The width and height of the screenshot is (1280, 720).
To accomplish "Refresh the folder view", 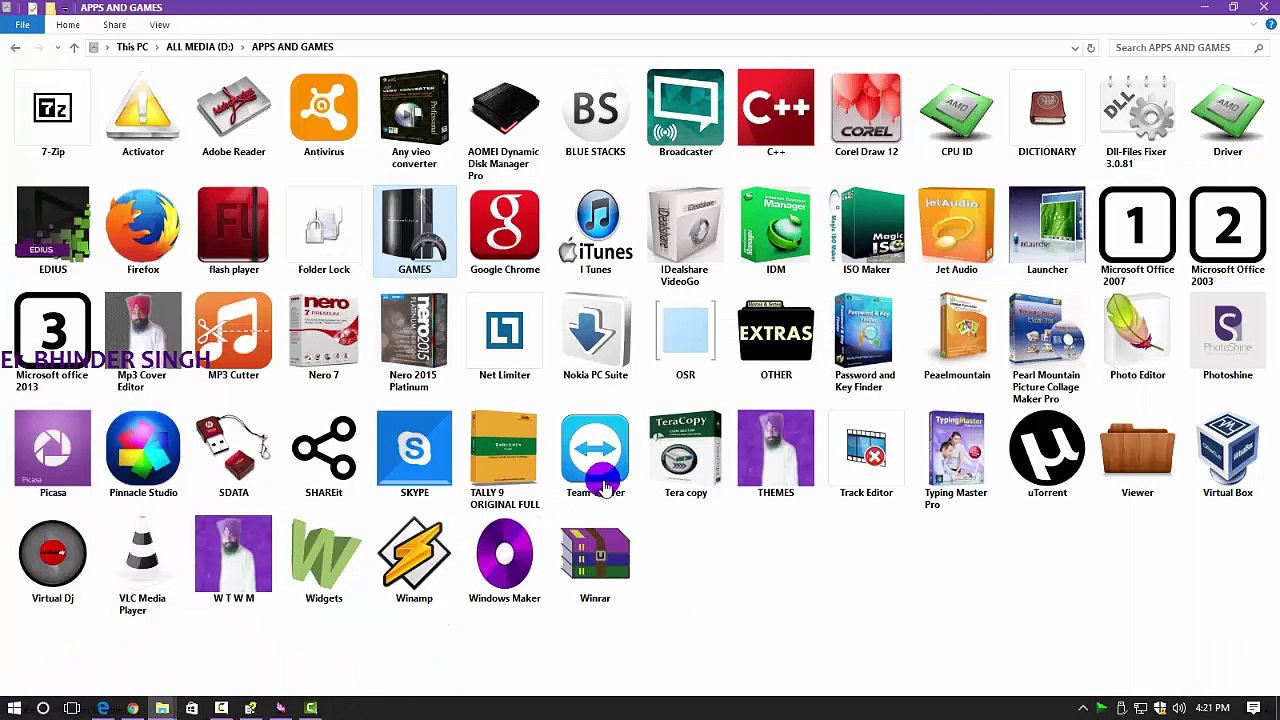I will coord(1091,47).
